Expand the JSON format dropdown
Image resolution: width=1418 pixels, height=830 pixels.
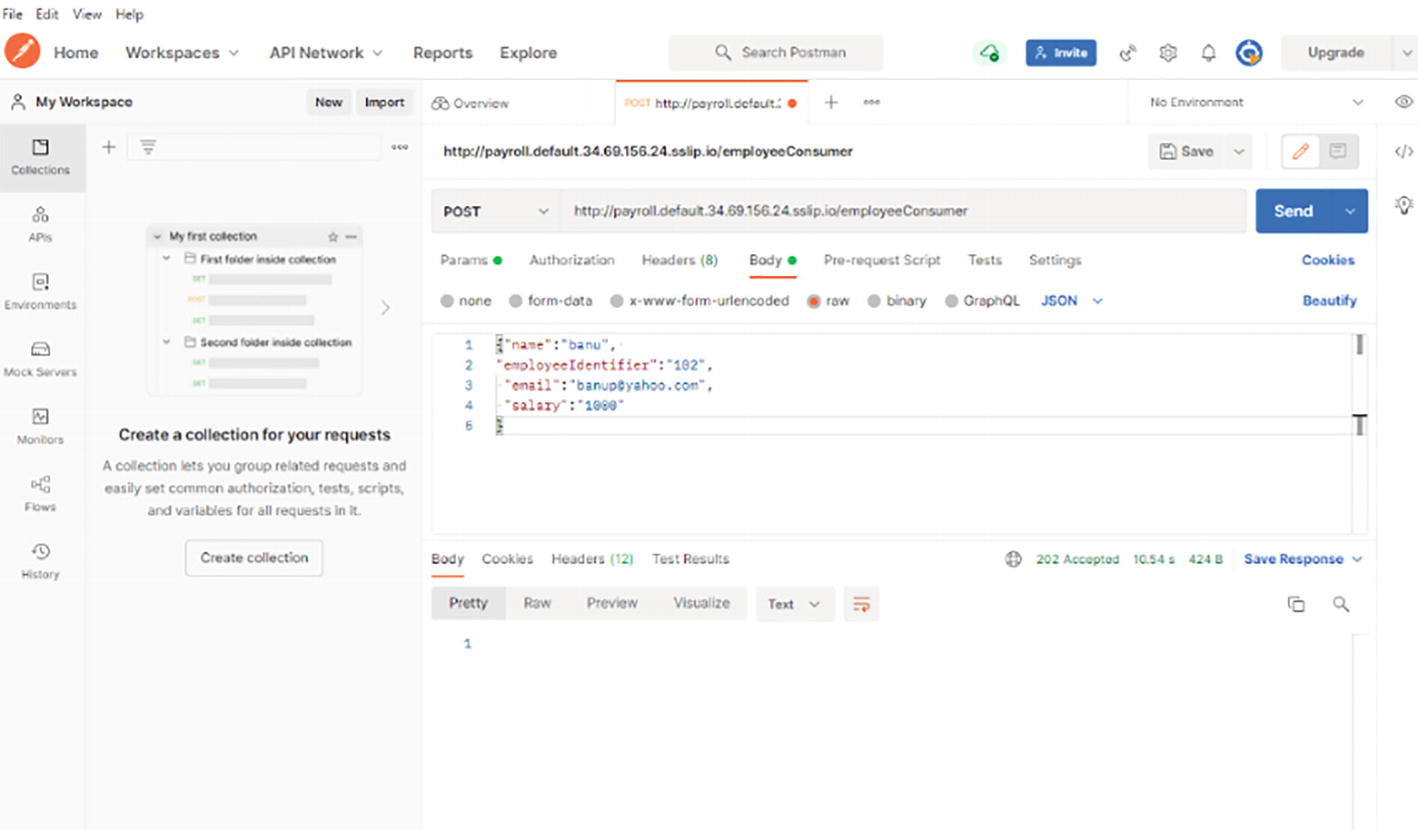pos(1072,301)
